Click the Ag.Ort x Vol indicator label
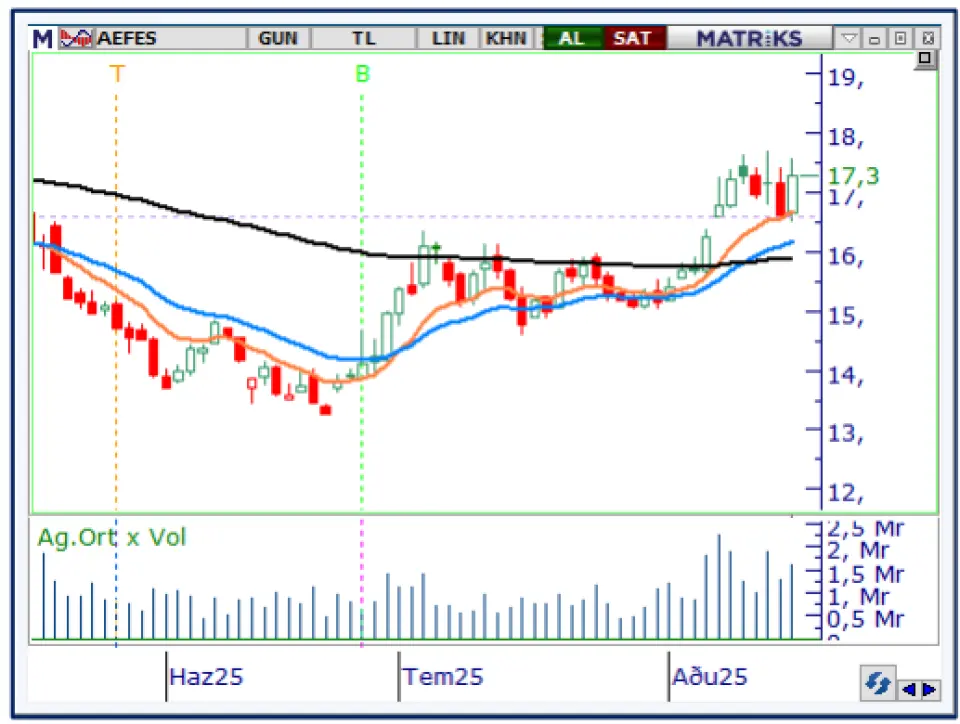This screenshot has width=960, height=724. point(112,537)
